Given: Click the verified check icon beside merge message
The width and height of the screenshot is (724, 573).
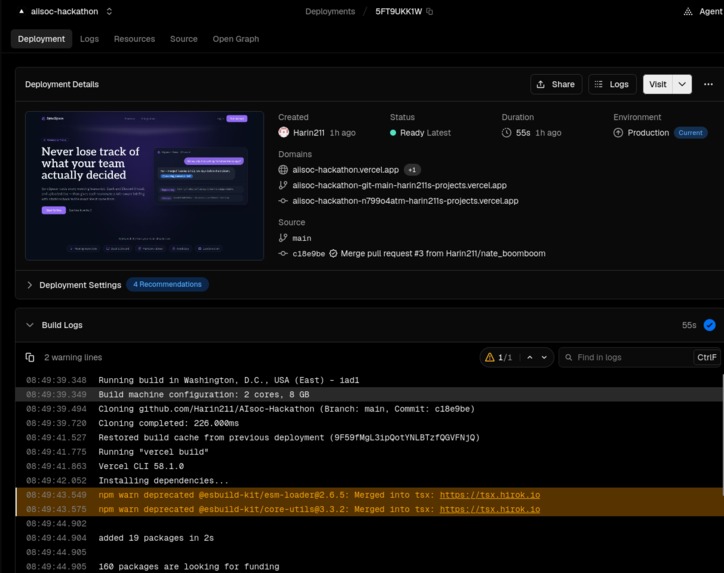Looking at the screenshot, I should pos(333,253).
